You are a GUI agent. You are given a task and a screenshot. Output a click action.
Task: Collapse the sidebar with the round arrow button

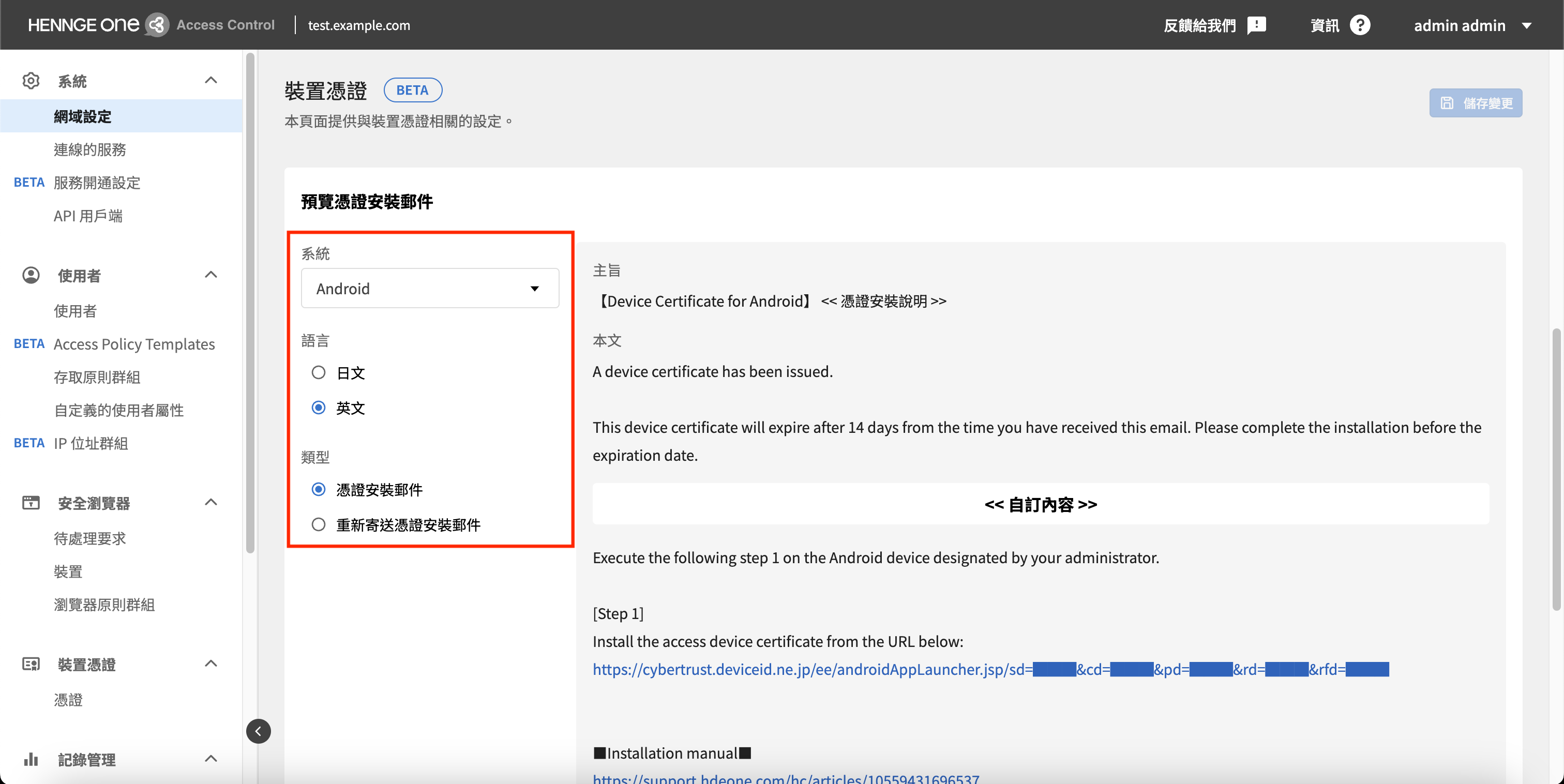click(x=258, y=731)
